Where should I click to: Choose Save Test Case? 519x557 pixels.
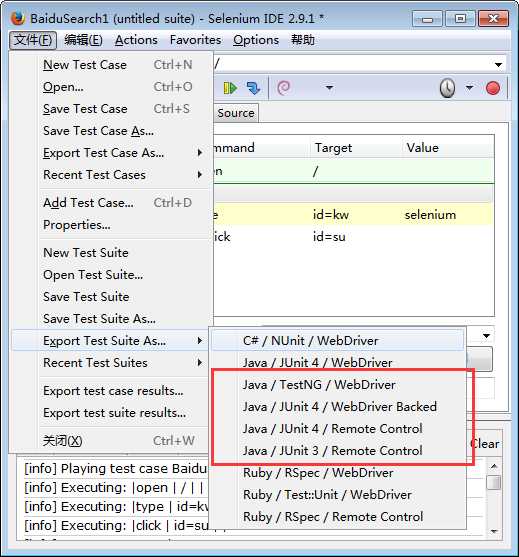coord(111,109)
